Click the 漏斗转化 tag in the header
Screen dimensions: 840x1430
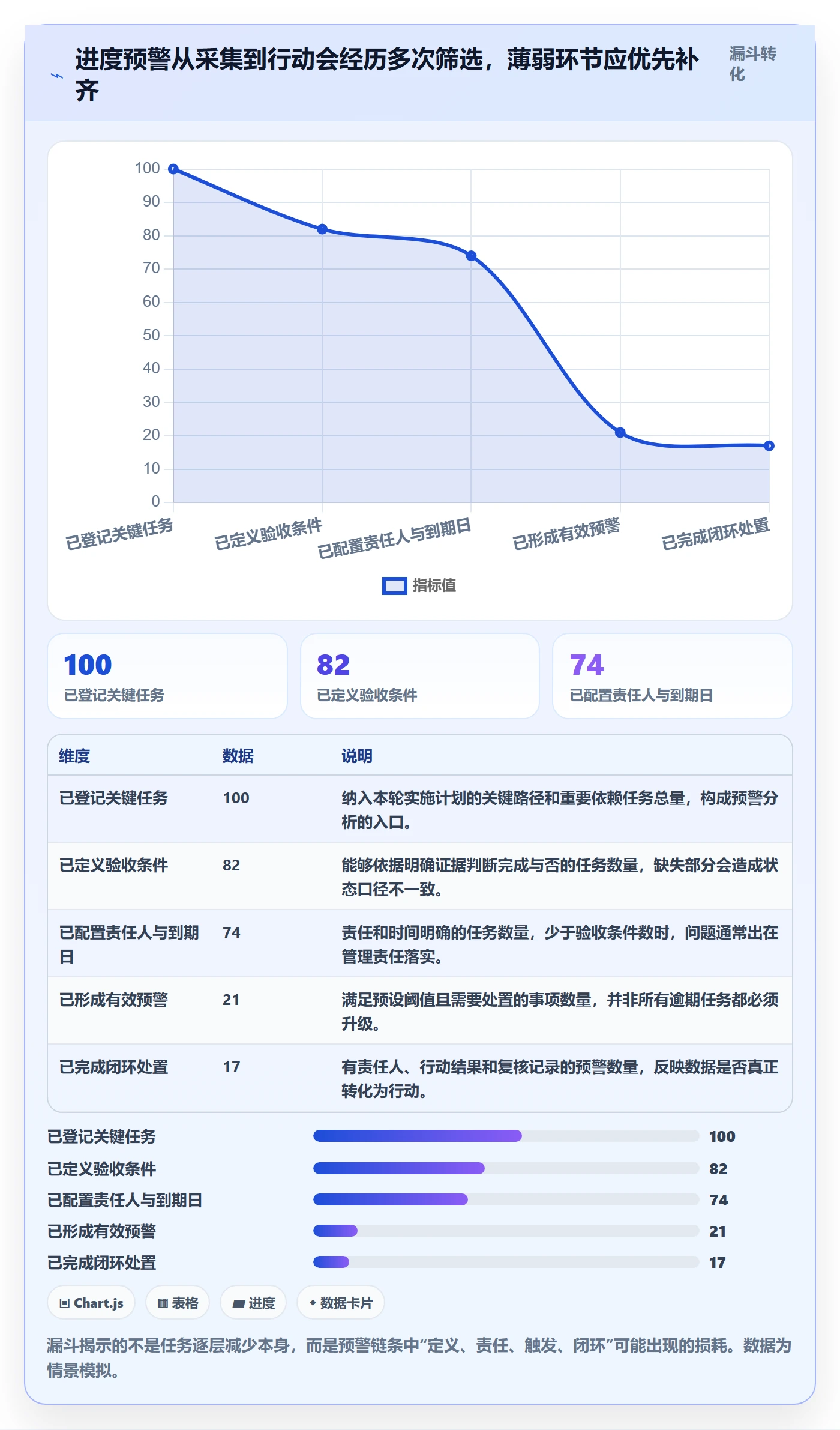tap(753, 64)
